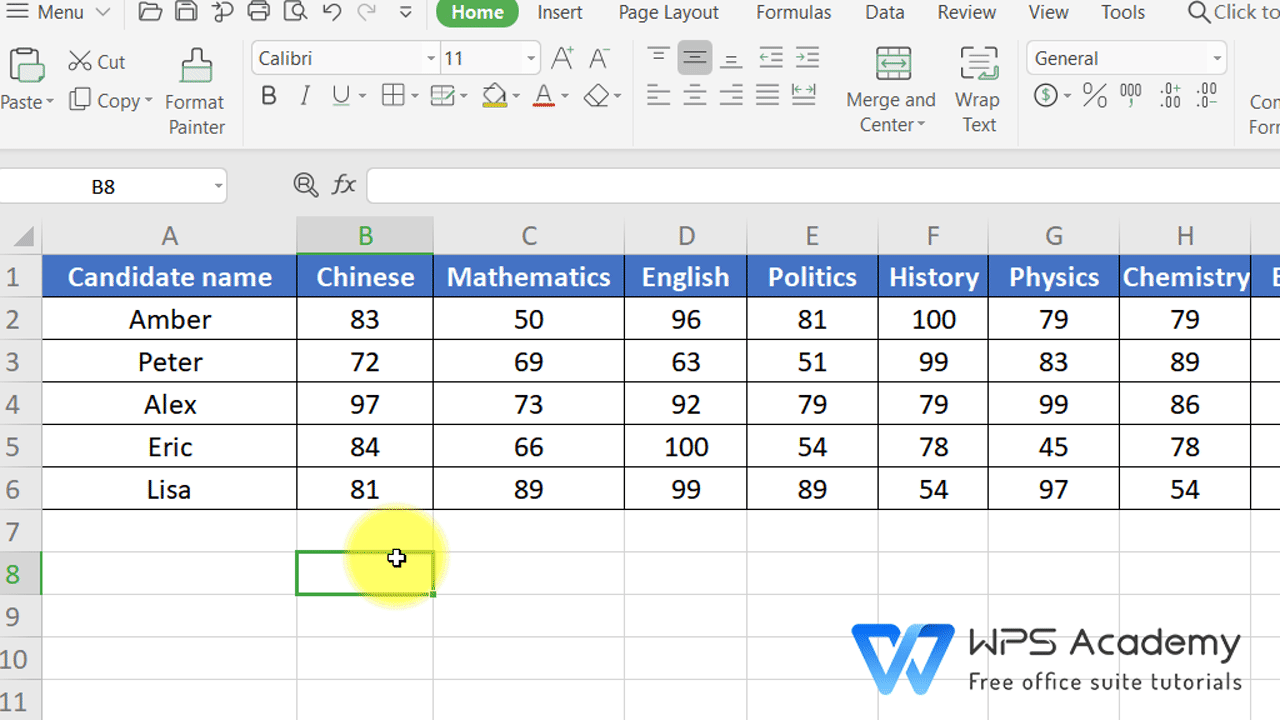The width and height of the screenshot is (1280, 720).
Task: Go to the Page Layout tab
Action: (x=668, y=13)
